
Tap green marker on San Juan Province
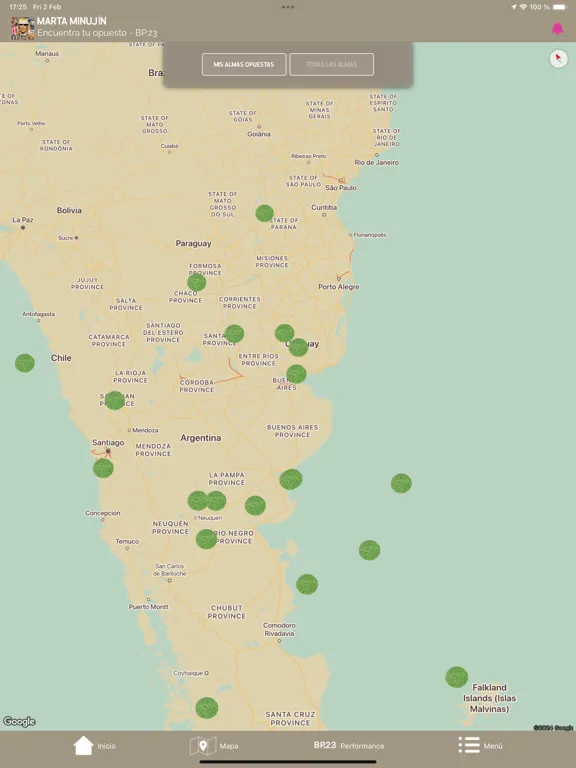pos(115,400)
